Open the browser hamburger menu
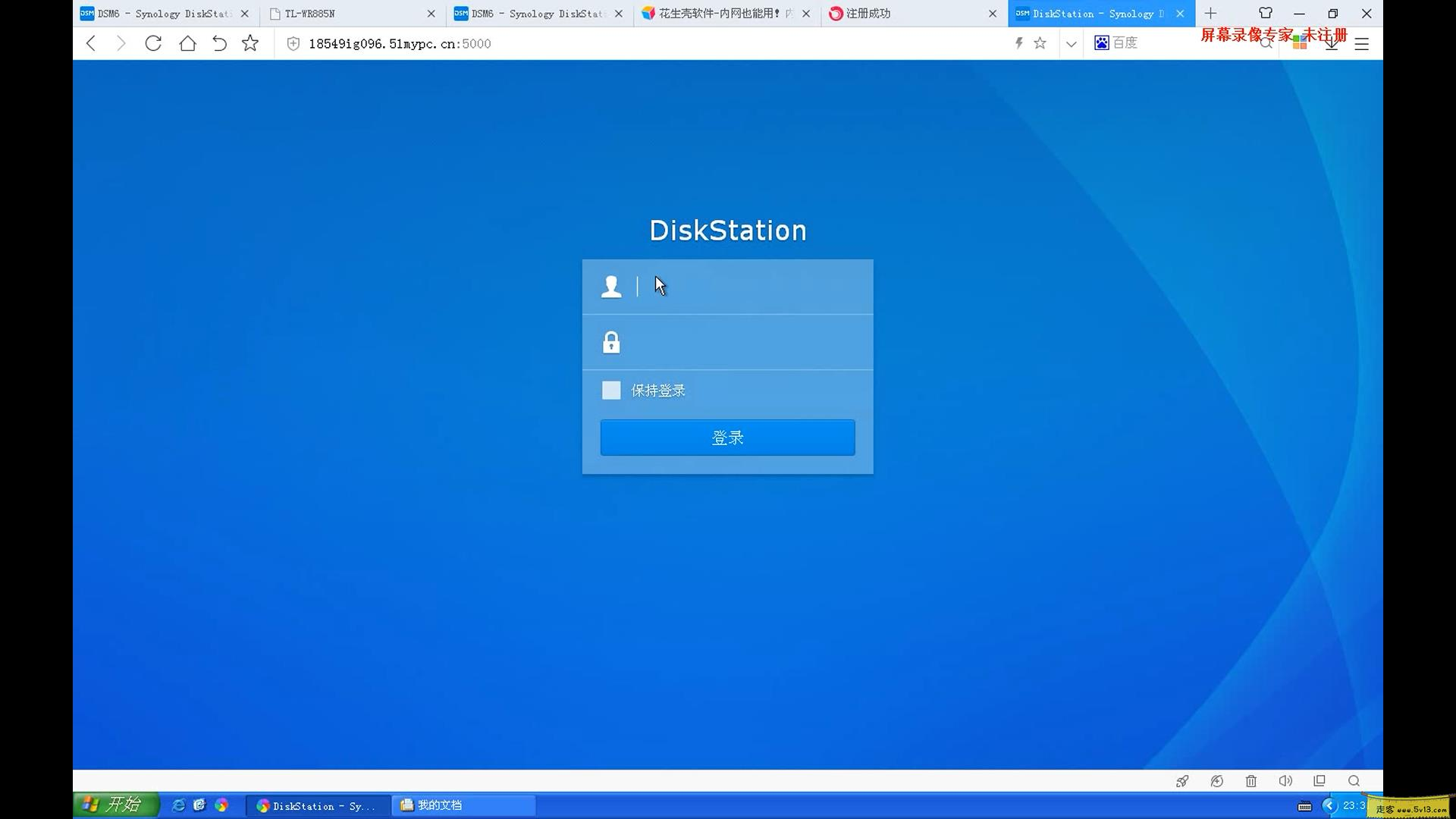The height and width of the screenshot is (819, 1456). coord(1361,43)
